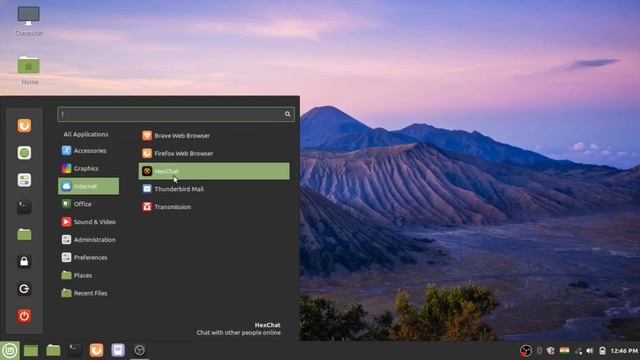
Task: Launch Brave Web Browser from the list
Action: click(x=214, y=136)
